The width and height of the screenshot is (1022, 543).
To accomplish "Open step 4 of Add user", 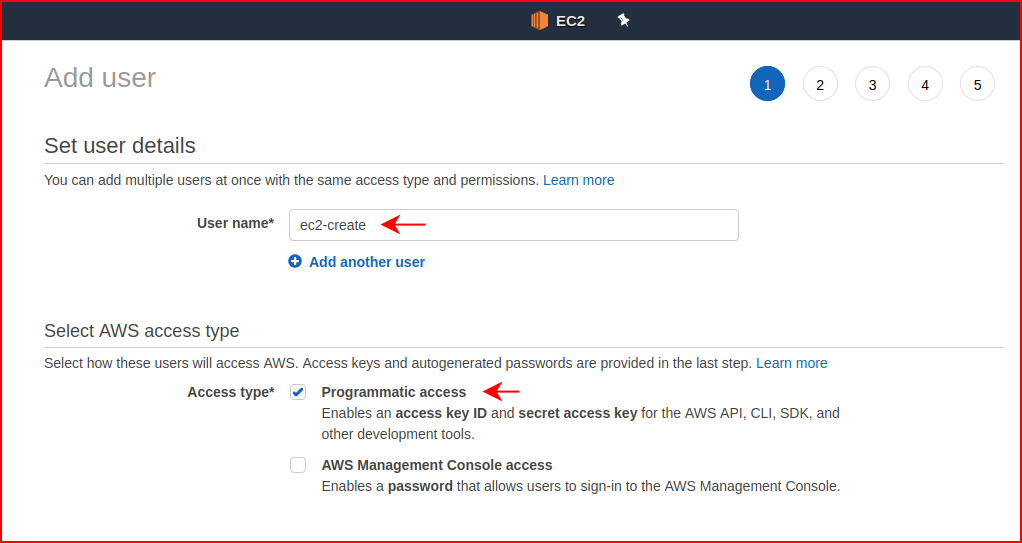I will point(925,84).
